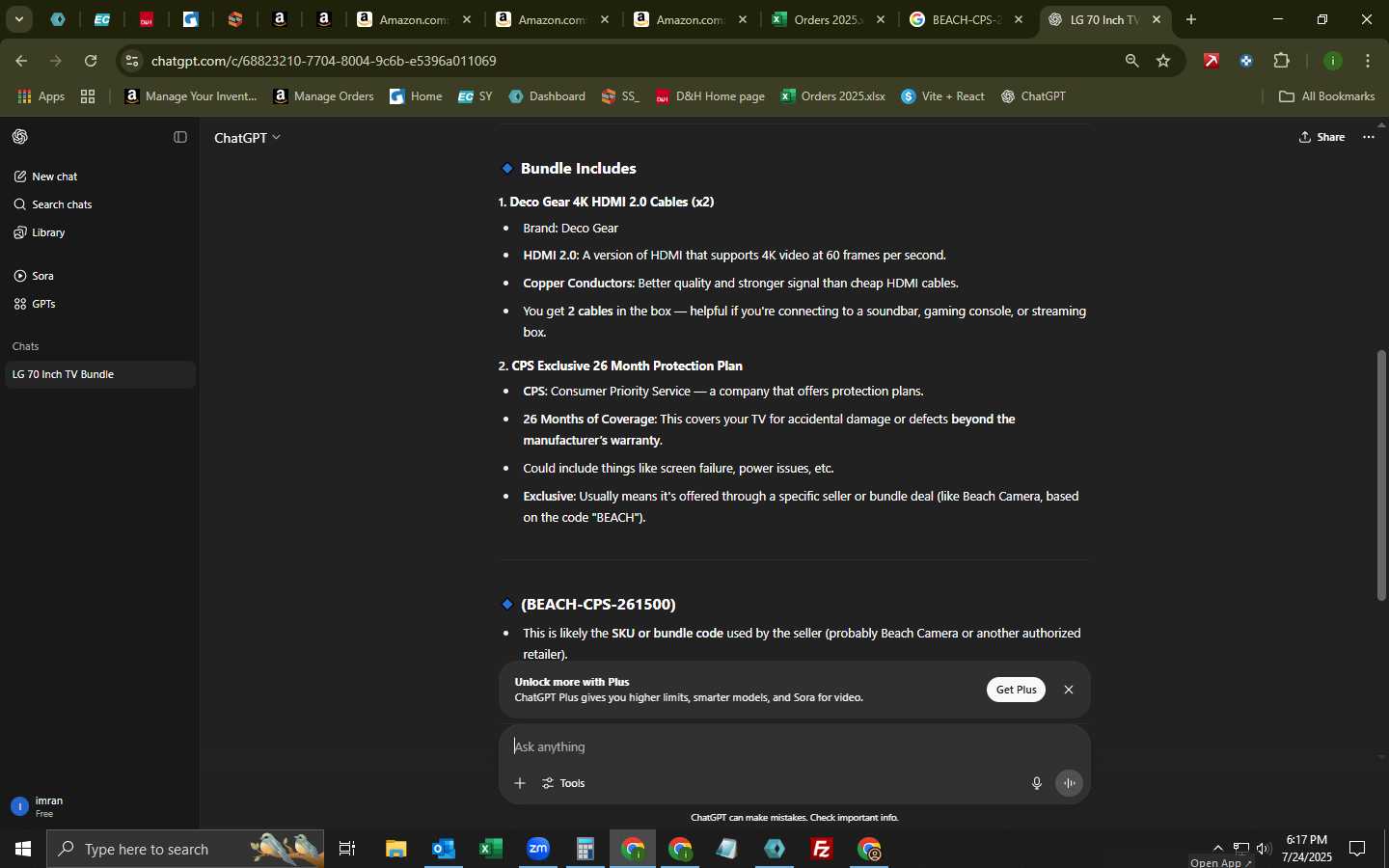Viewport: 1389px width, 868px height.
Task: Start a New chat
Action: pyautogui.click(x=100, y=176)
